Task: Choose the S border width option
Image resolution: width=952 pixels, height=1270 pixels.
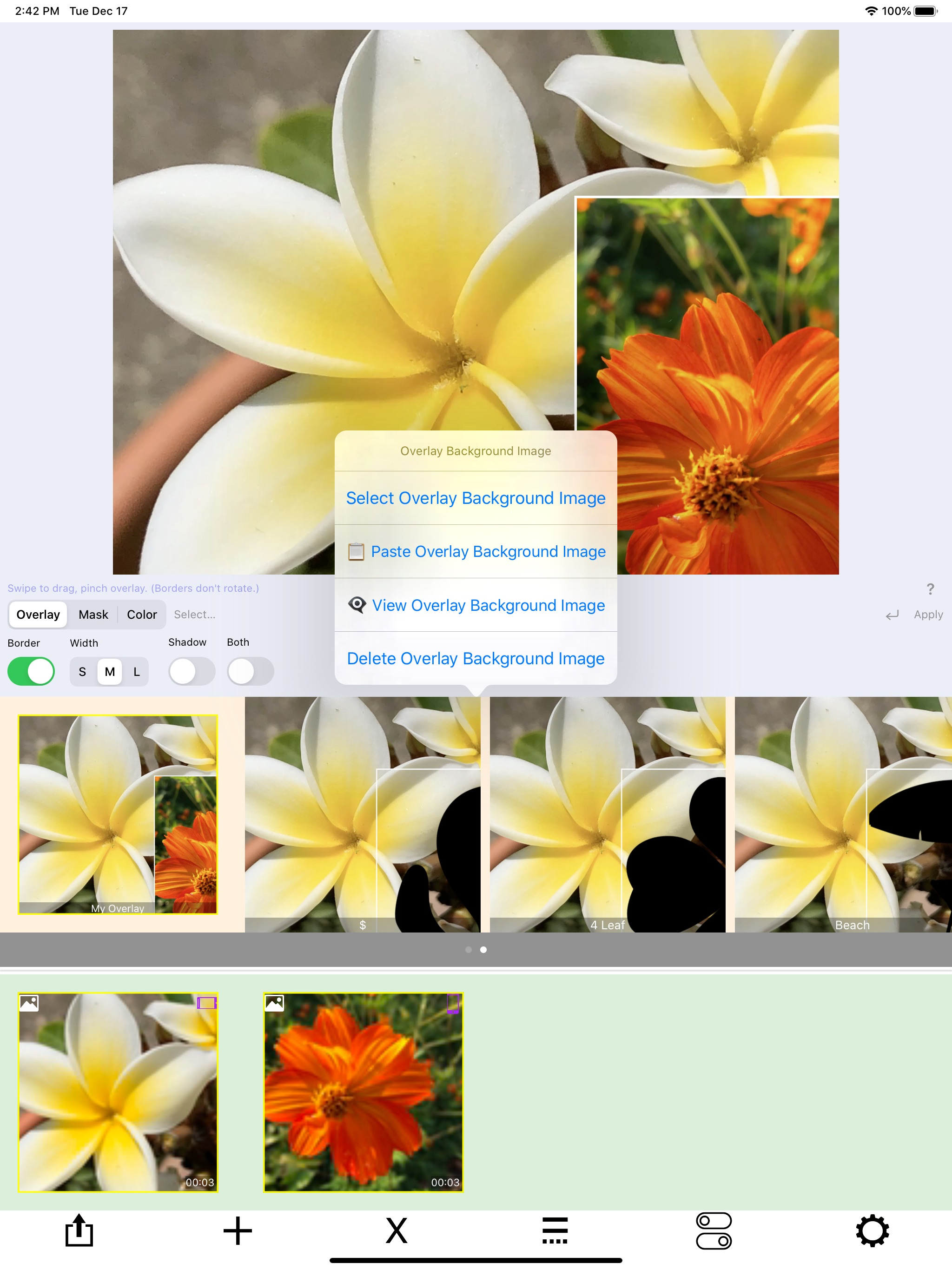Action: pos(83,672)
